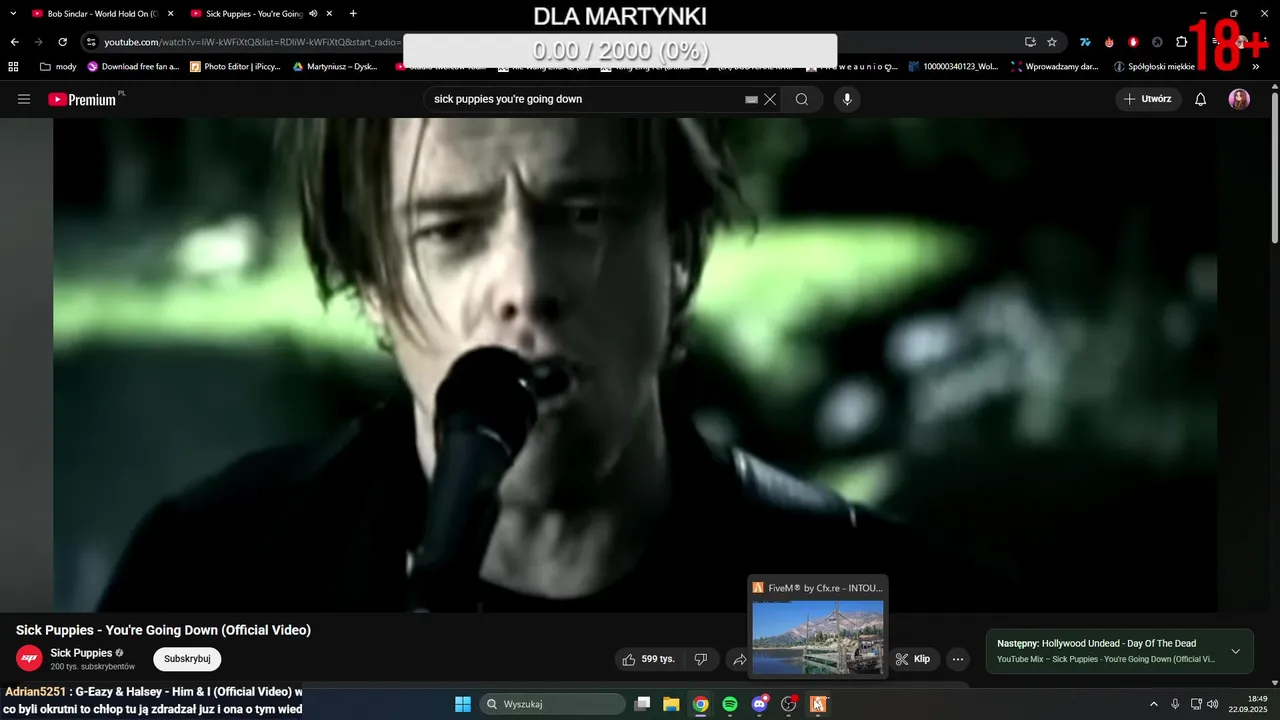Share the video with arrow icon

tap(739, 659)
